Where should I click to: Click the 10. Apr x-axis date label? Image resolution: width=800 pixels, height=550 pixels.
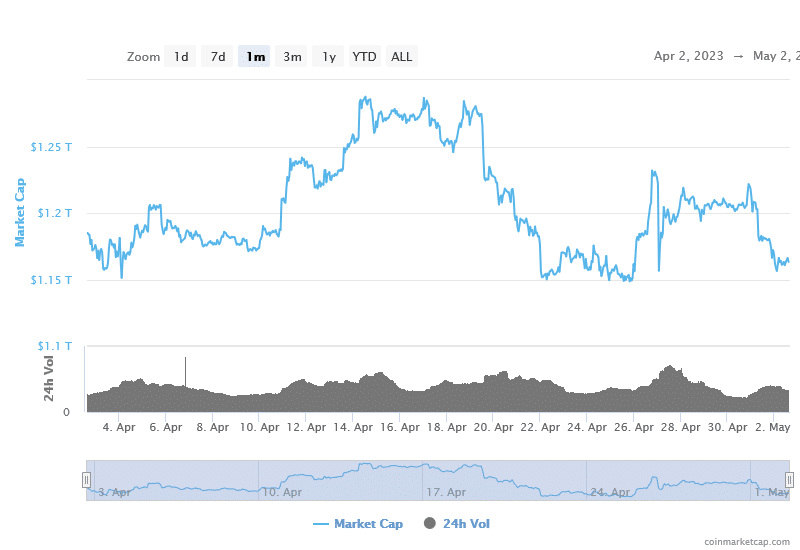259,428
